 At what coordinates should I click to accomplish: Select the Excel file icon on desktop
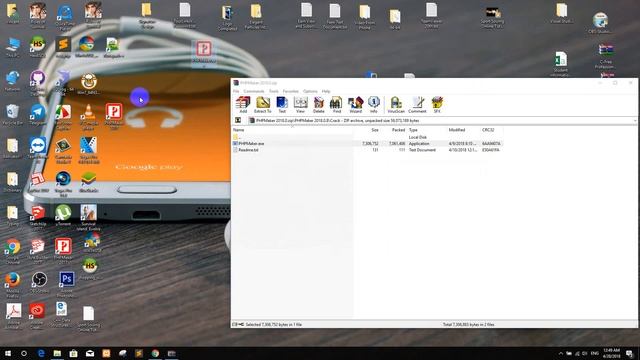[560, 64]
